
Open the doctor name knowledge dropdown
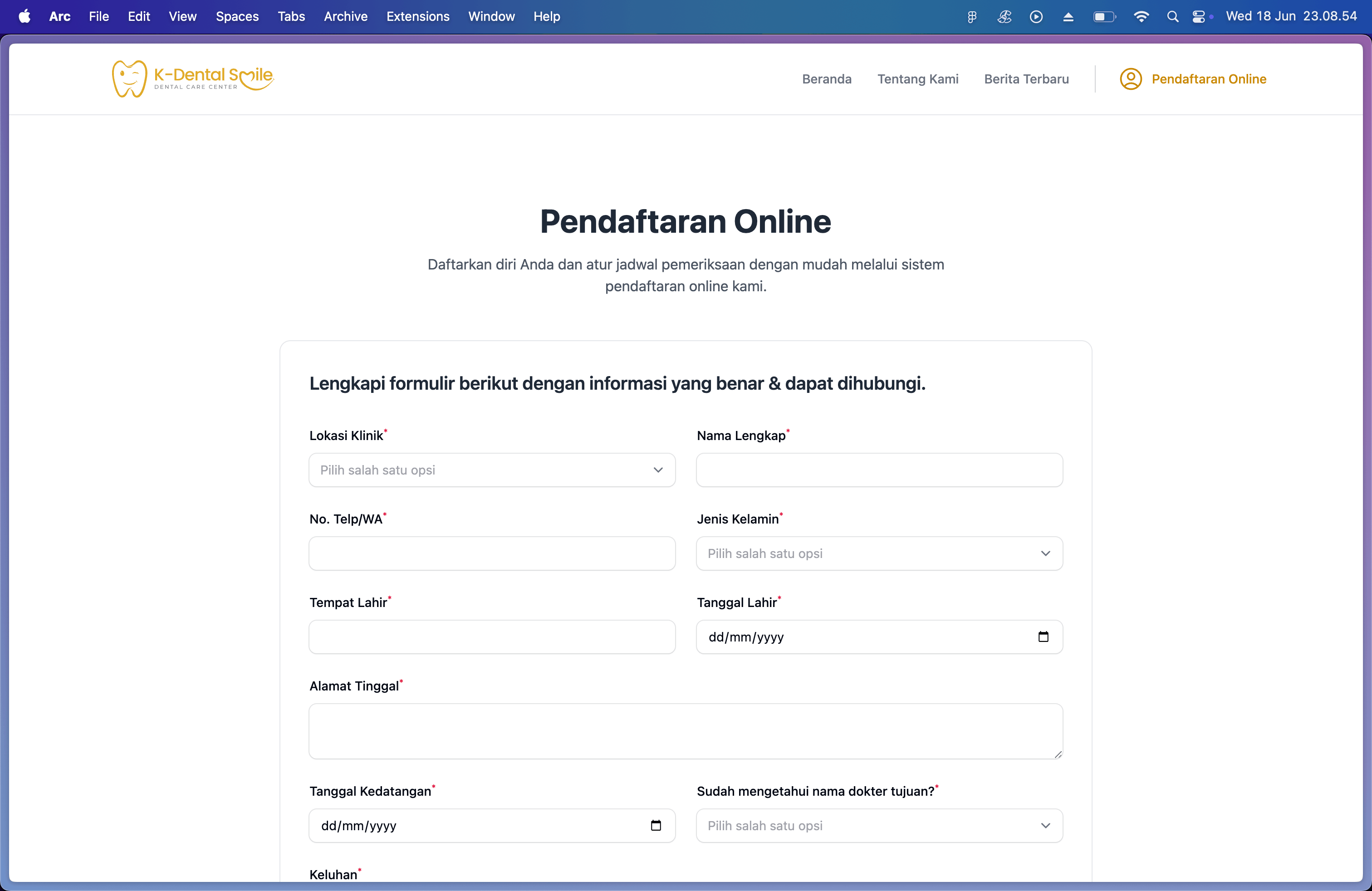[x=879, y=825]
